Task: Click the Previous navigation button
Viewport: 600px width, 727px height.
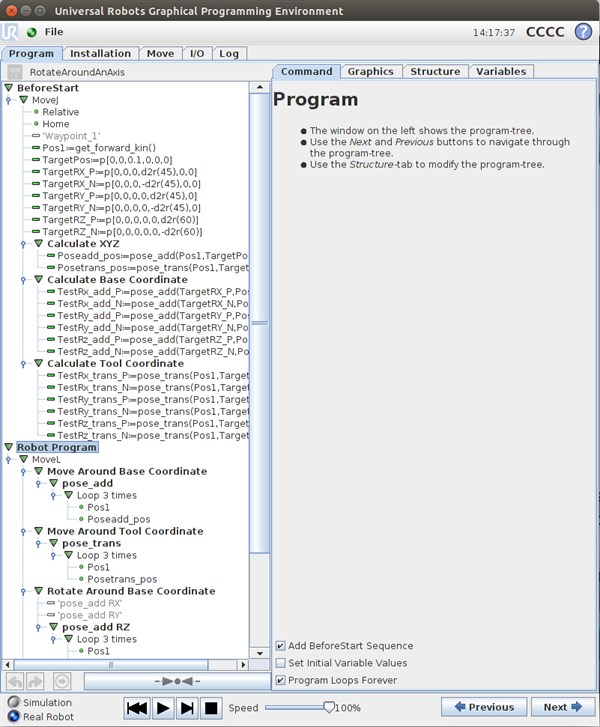Action: point(484,707)
